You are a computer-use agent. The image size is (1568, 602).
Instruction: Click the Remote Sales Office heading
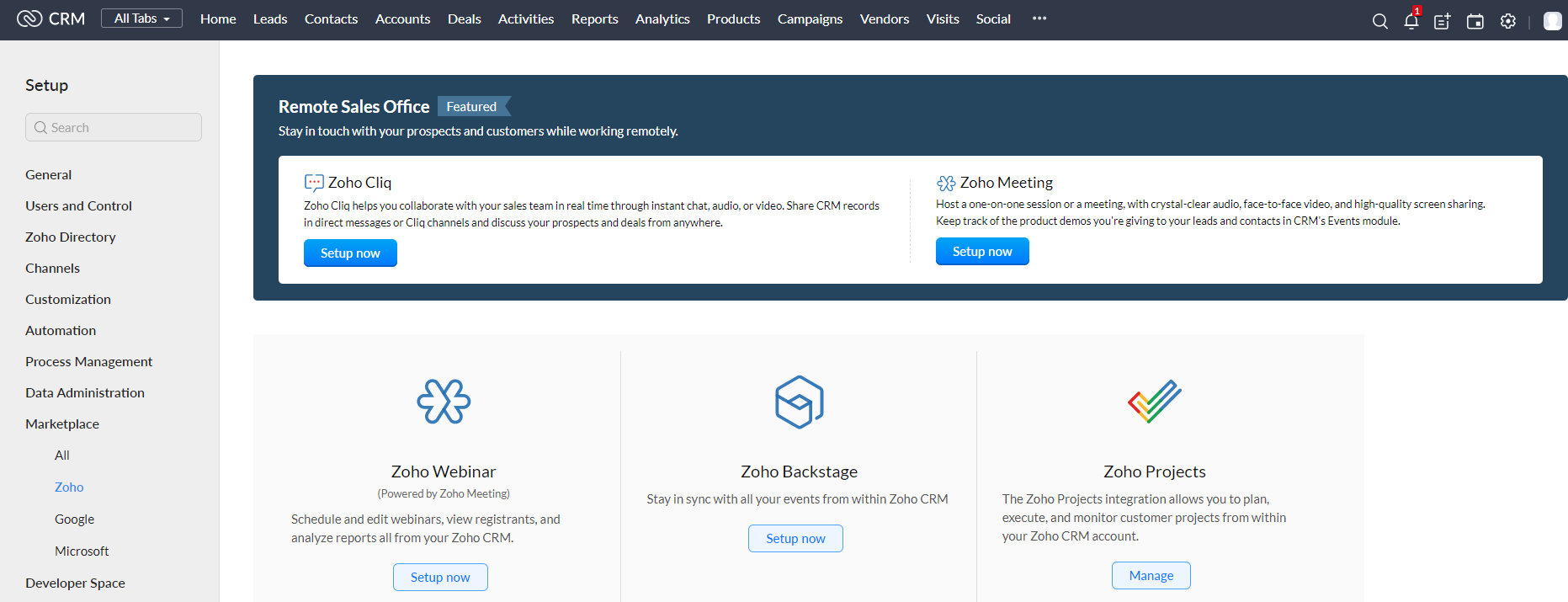[x=353, y=107]
